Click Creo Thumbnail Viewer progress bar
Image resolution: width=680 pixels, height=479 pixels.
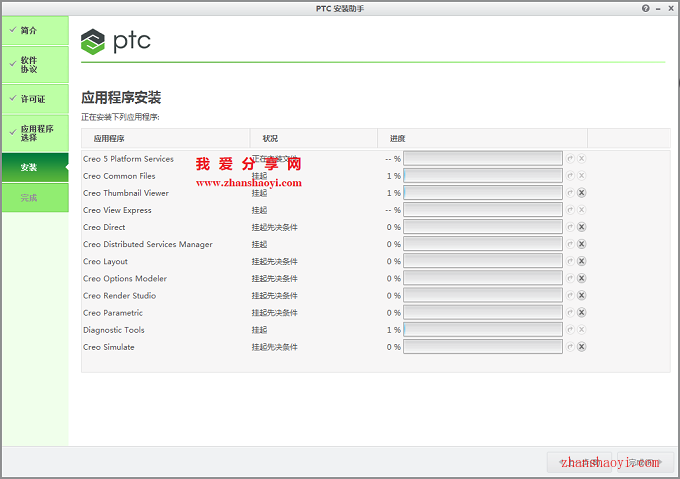483,193
